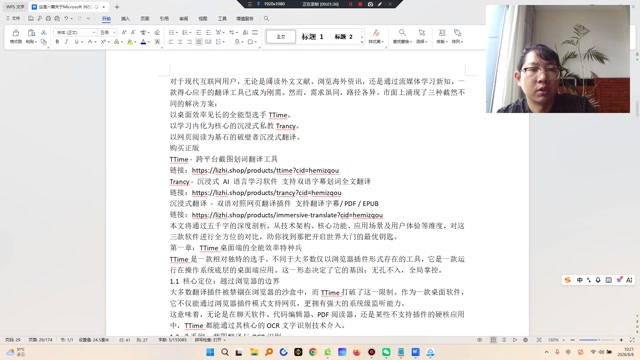This screenshot has height=360, width=640.
Task: Click the Increase font size icon
Action: tap(124, 33)
